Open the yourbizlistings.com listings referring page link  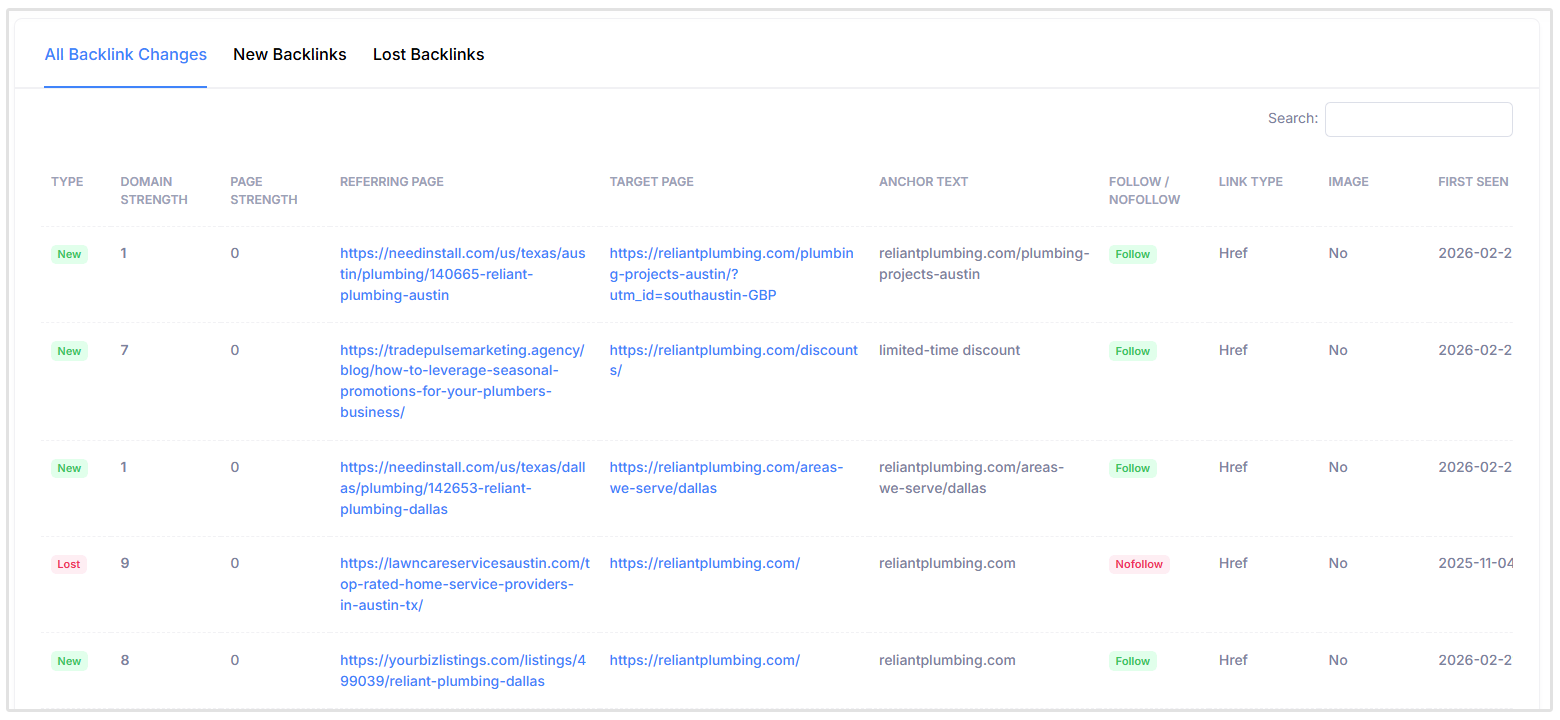pyautogui.click(x=462, y=670)
